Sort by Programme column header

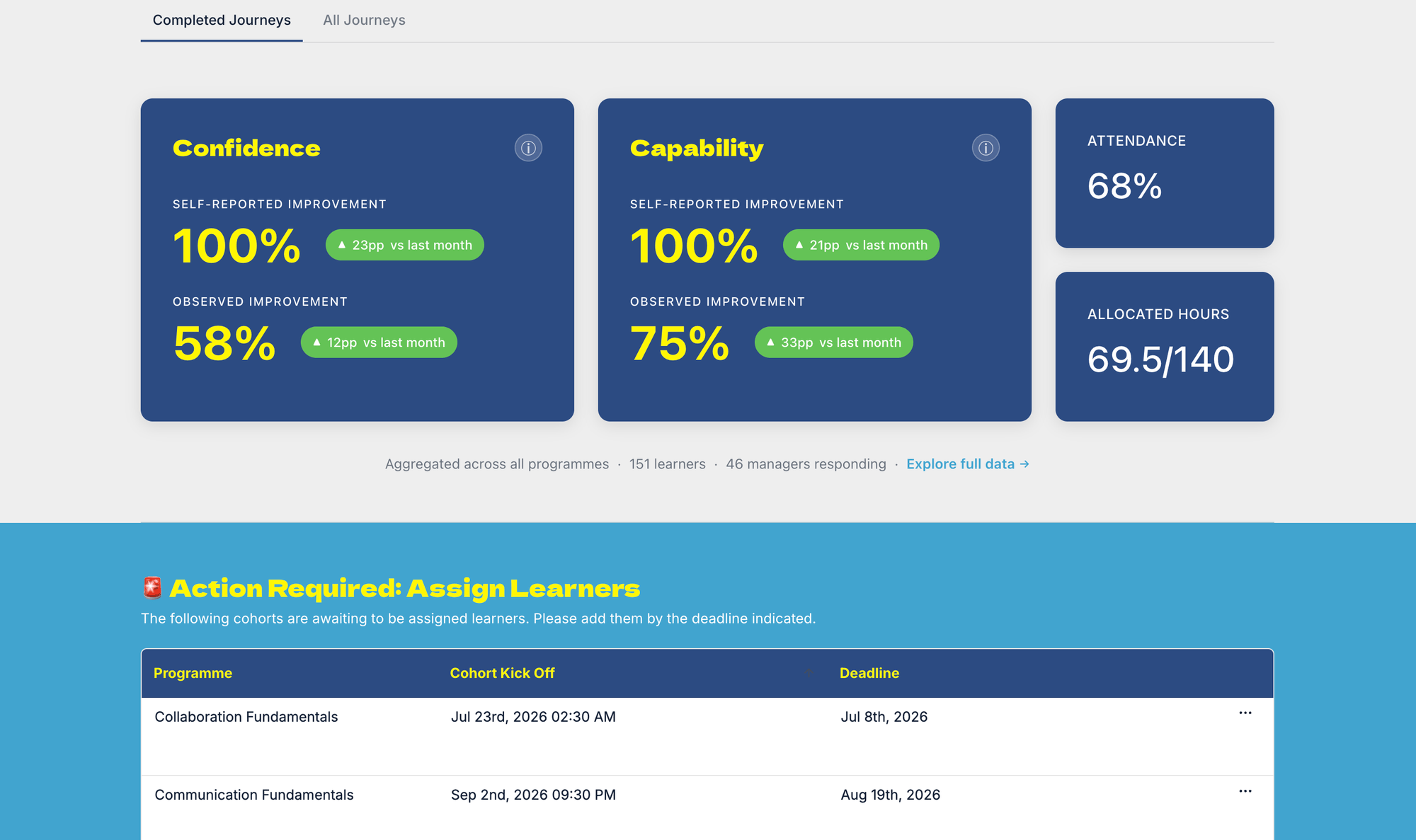[193, 673]
